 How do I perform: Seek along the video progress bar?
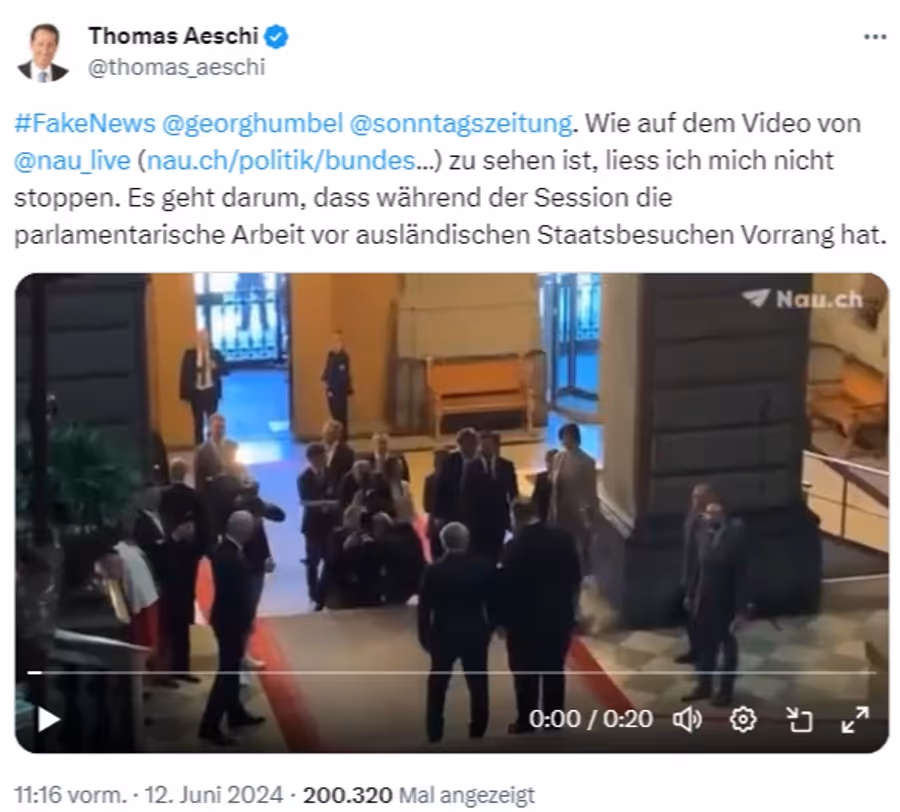click(451, 672)
